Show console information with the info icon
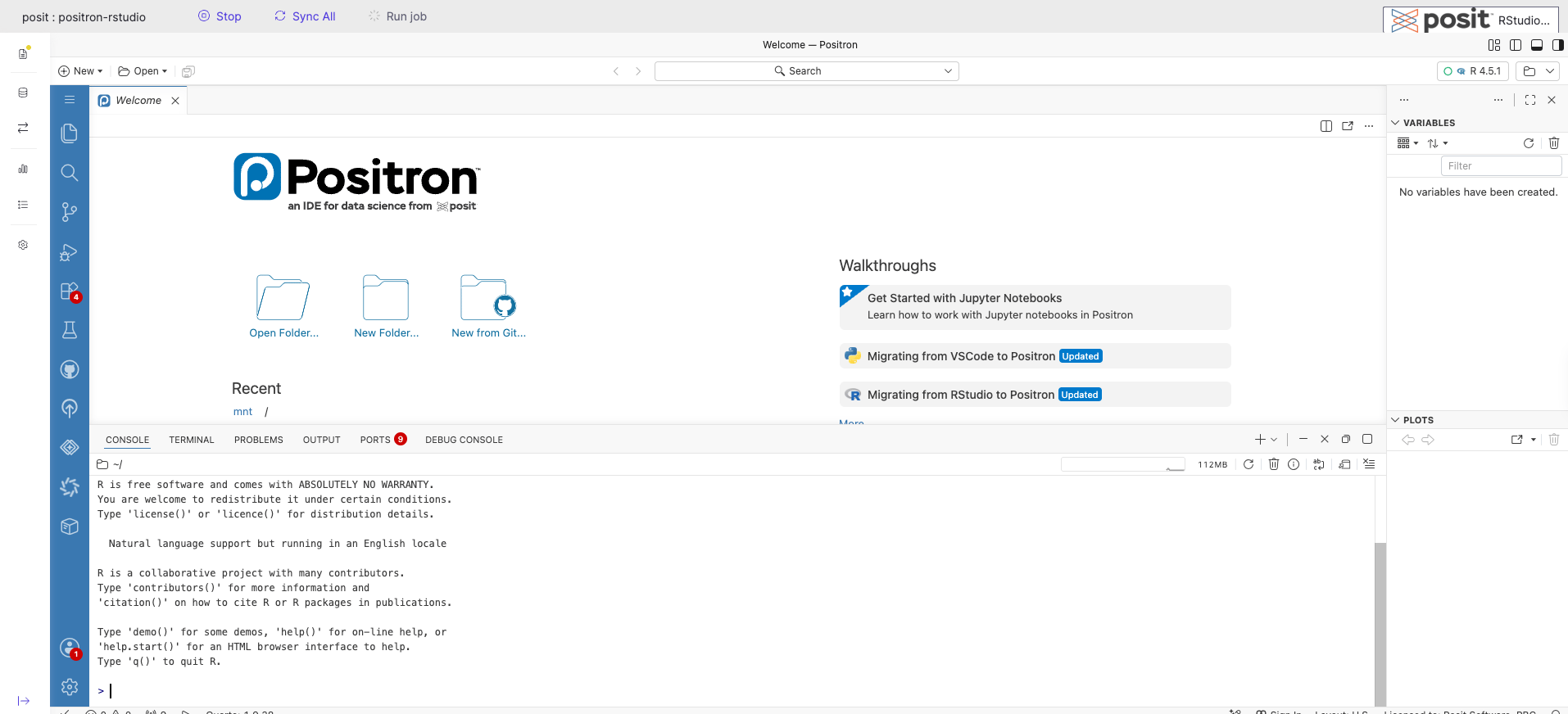1568x714 pixels. [1294, 464]
